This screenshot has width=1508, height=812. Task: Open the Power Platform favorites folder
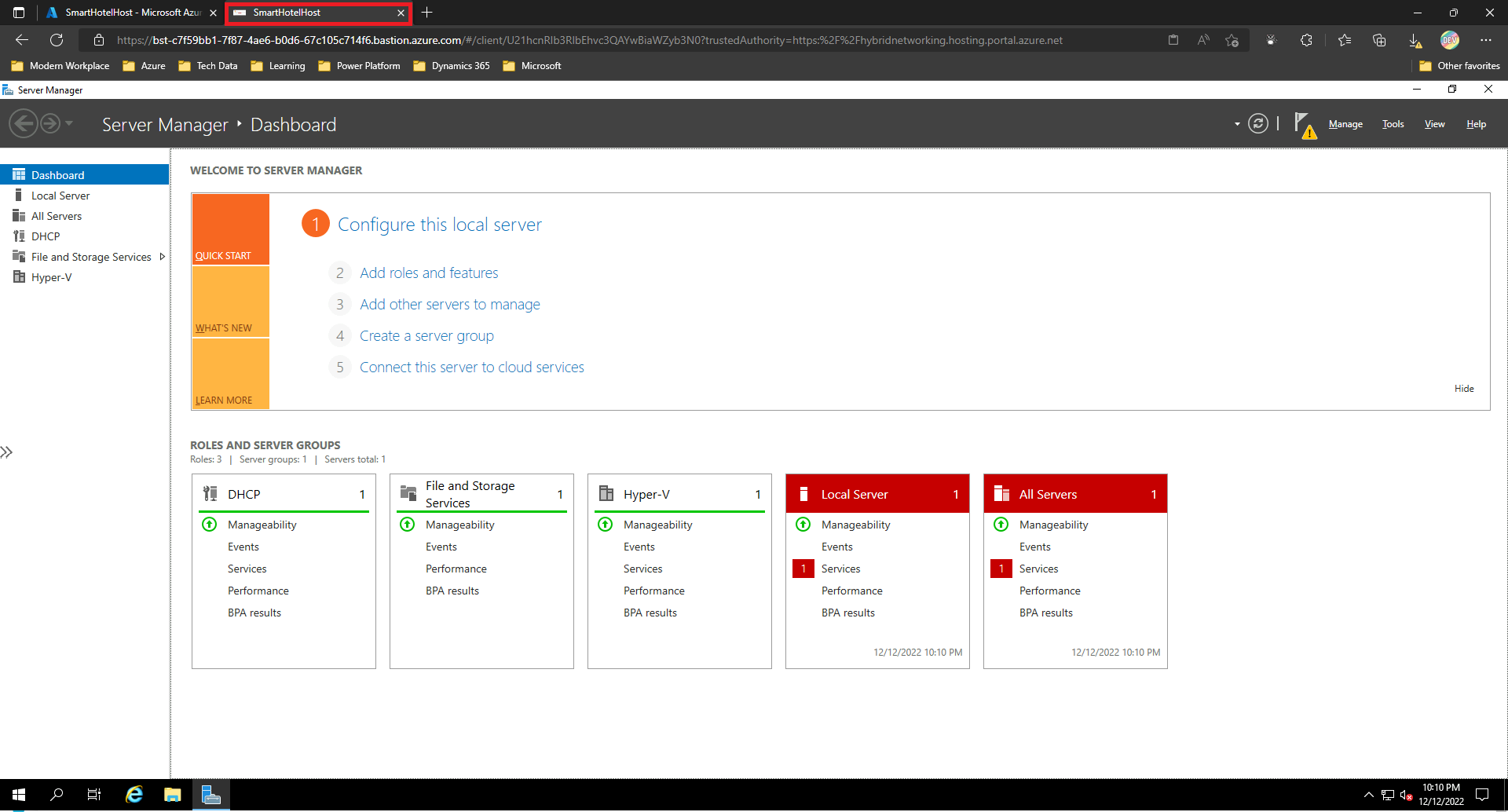point(360,66)
